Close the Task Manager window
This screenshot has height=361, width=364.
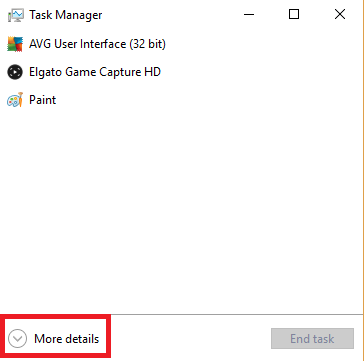(340, 14)
